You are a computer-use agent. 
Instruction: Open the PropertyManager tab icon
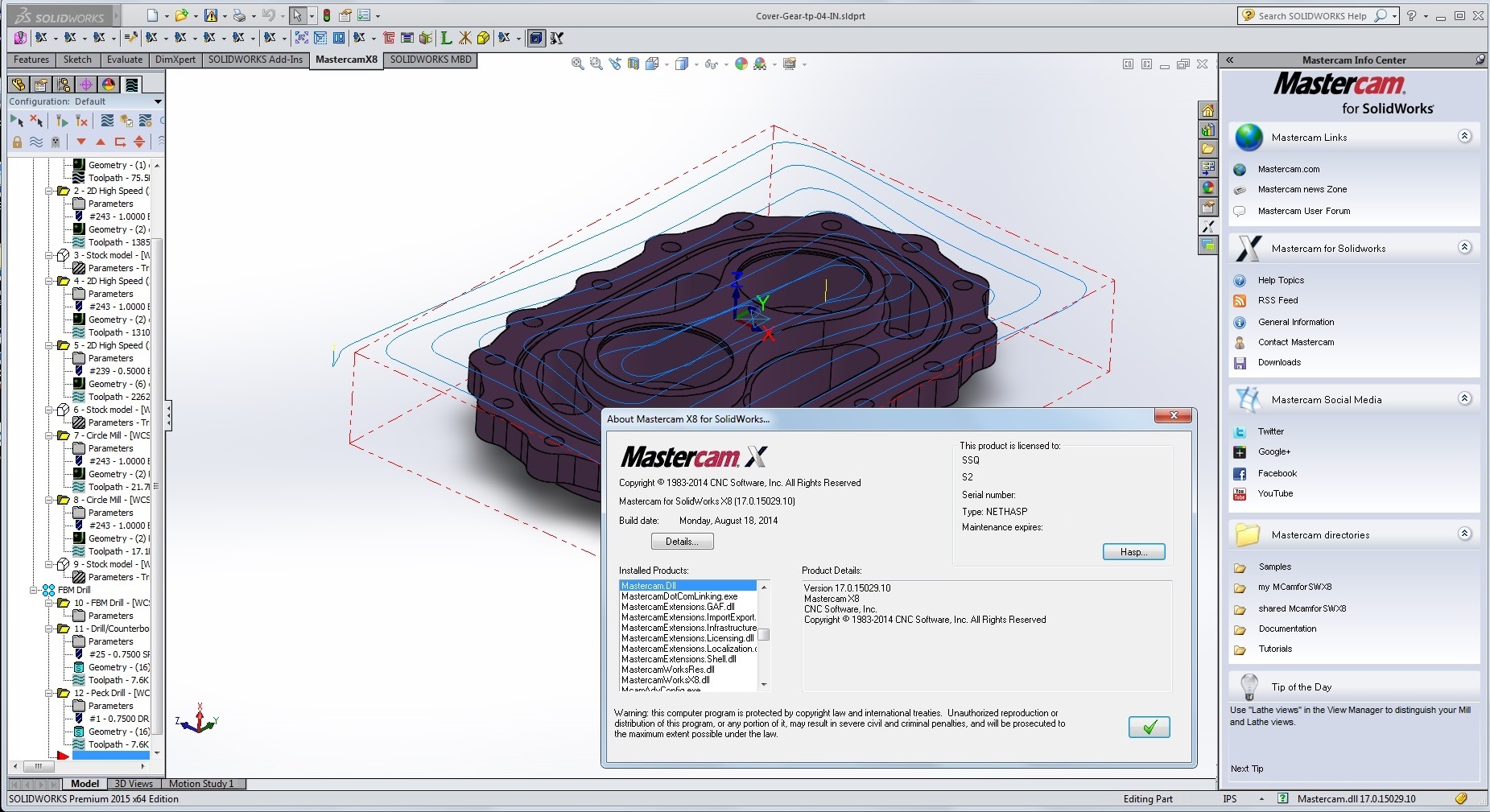point(41,84)
